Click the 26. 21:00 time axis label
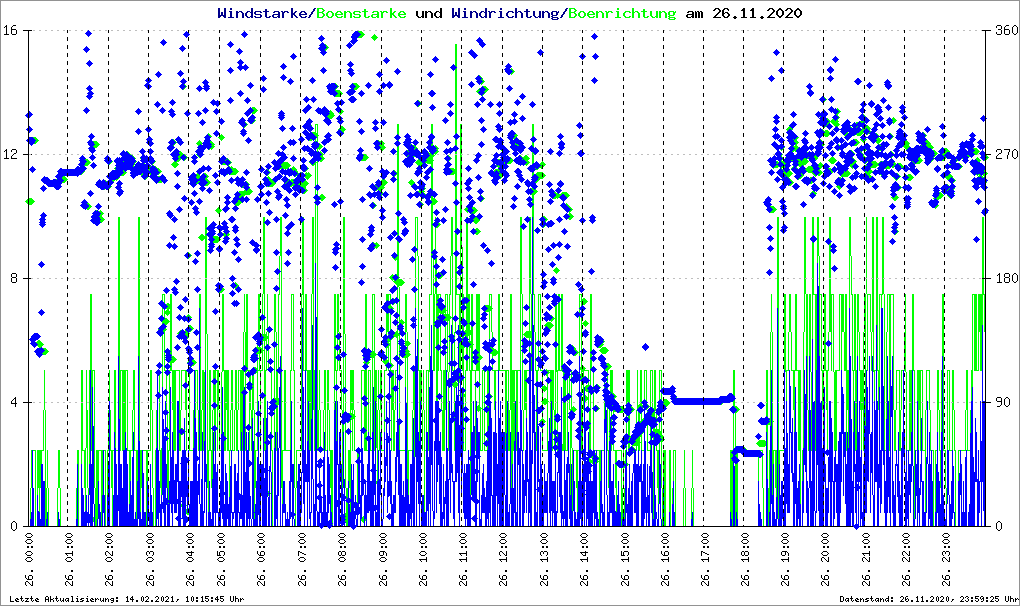 click(866, 559)
